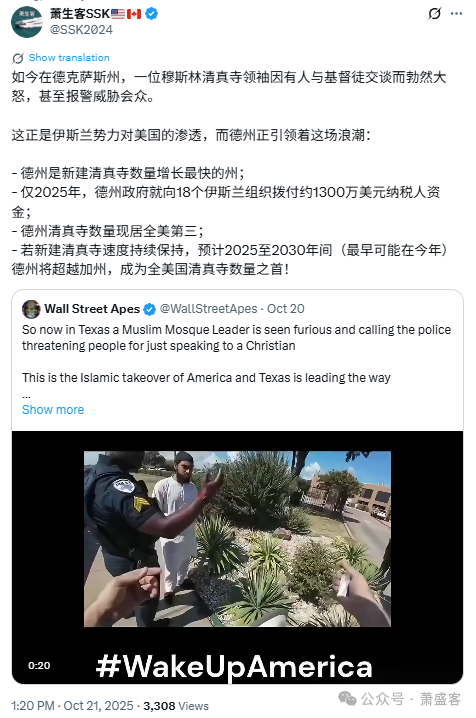Open the SSK2024 profile avatar
The height and width of the screenshot is (718, 476).
click(27, 22)
